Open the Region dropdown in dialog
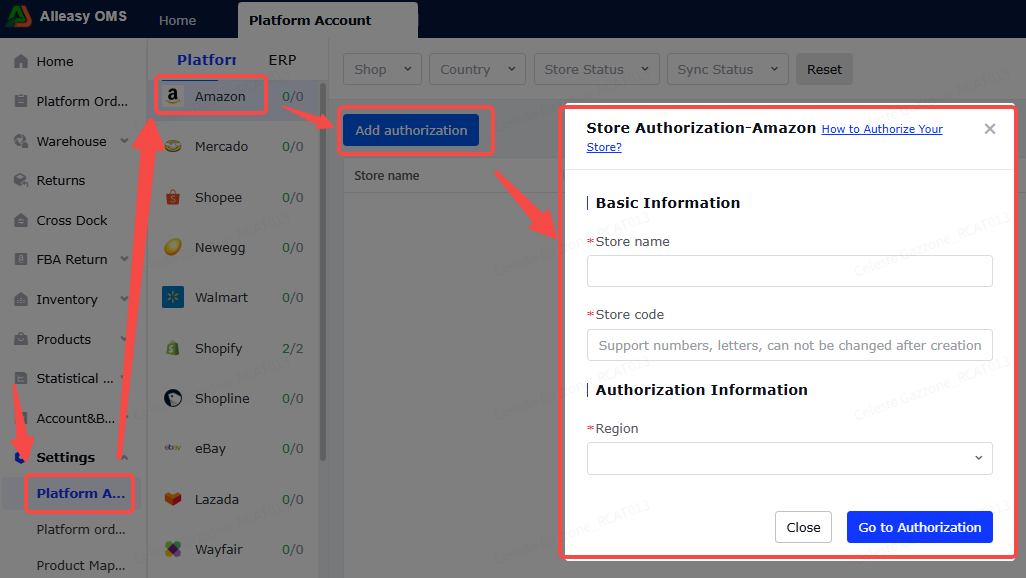 tap(790, 458)
